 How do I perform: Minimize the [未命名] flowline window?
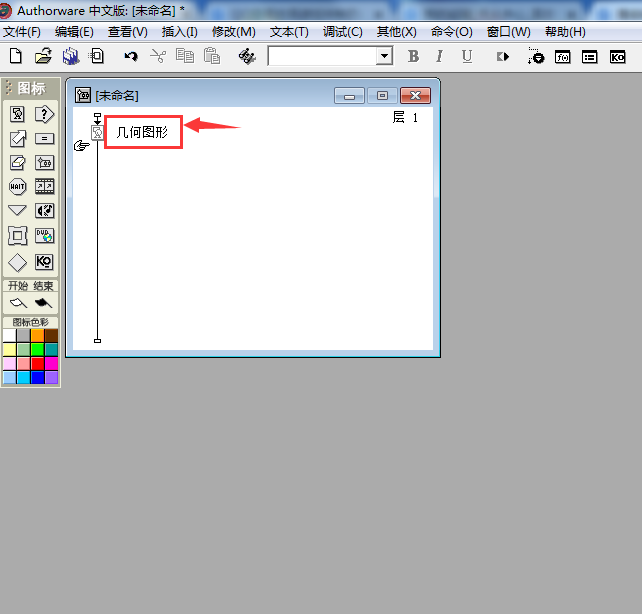[x=349, y=96]
